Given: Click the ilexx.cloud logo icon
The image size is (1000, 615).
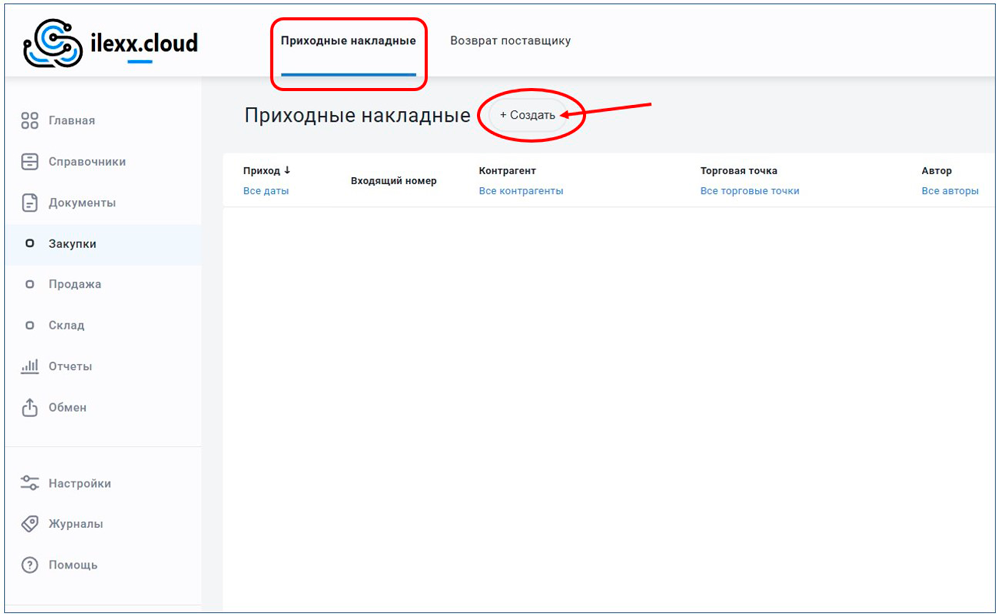Looking at the screenshot, I should [x=50, y=44].
